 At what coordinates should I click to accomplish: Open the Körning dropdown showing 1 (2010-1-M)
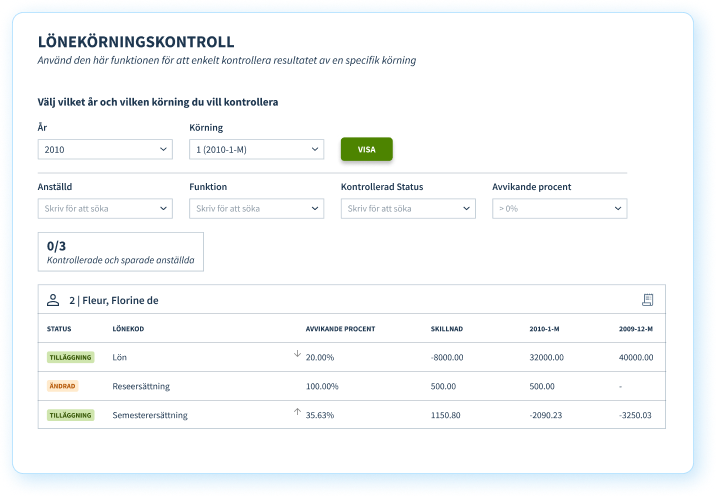[x=257, y=149]
